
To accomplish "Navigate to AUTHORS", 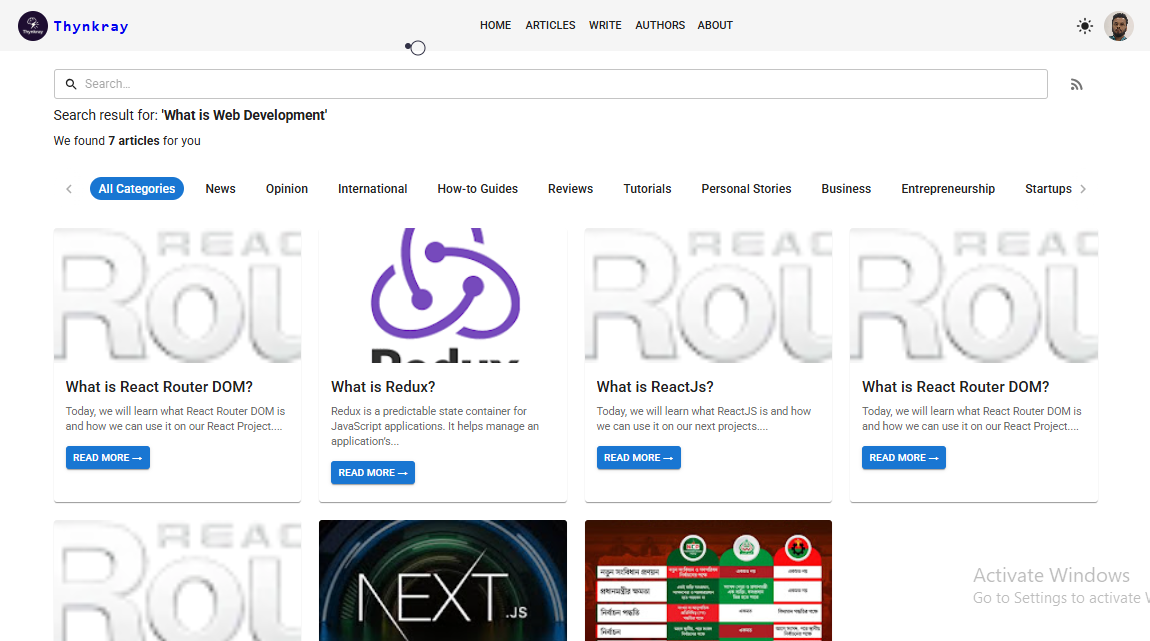I will point(660,25).
